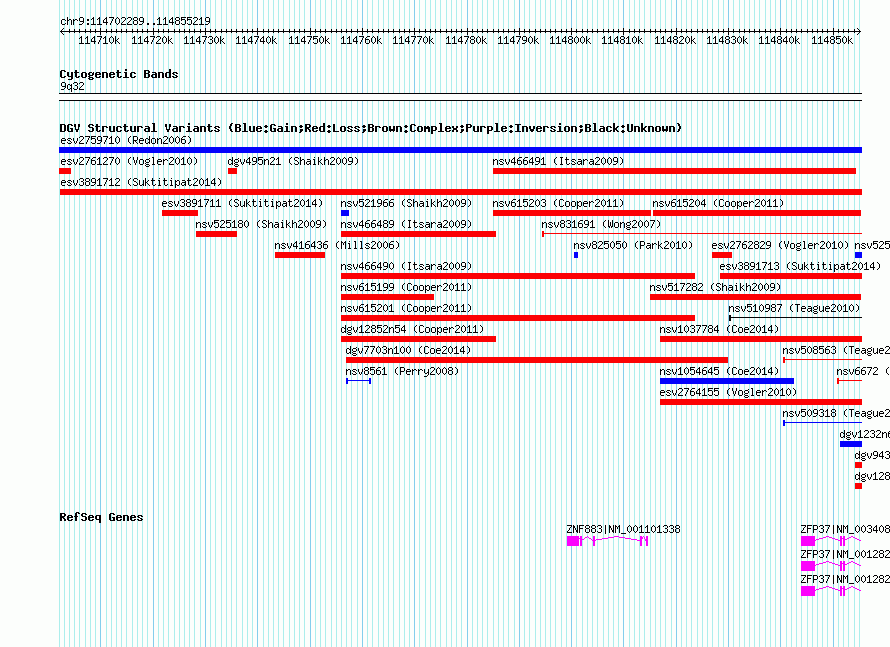Click dgv12852n54 (Cooper2011) variant label
Image resolution: width=890 pixels, height=647 pixels.
413,329
